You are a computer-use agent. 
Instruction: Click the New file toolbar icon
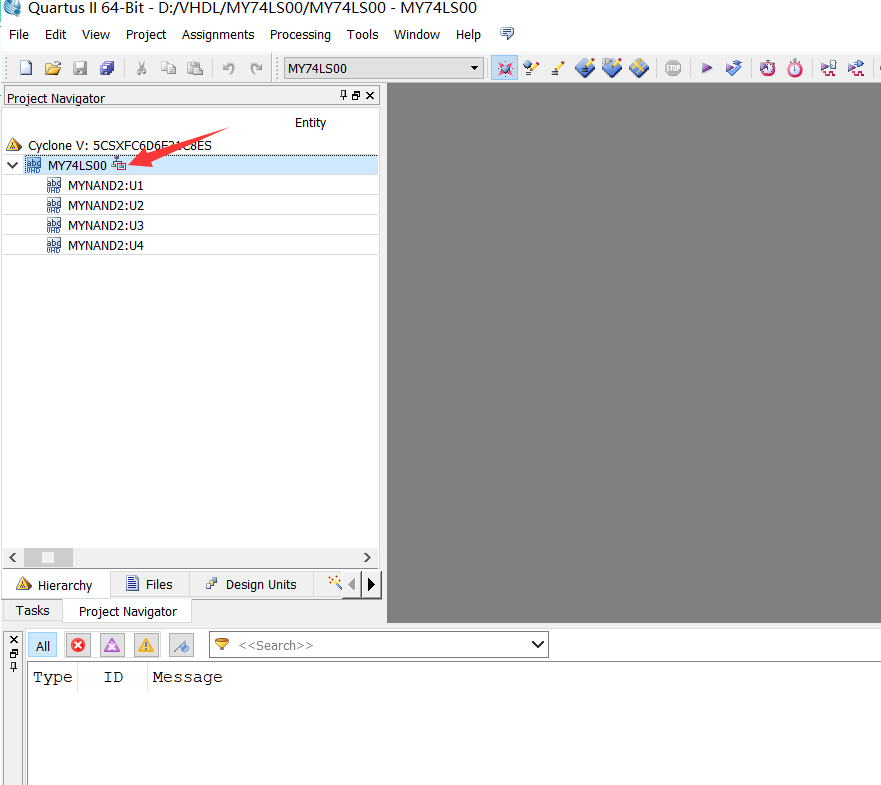(x=26, y=69)
